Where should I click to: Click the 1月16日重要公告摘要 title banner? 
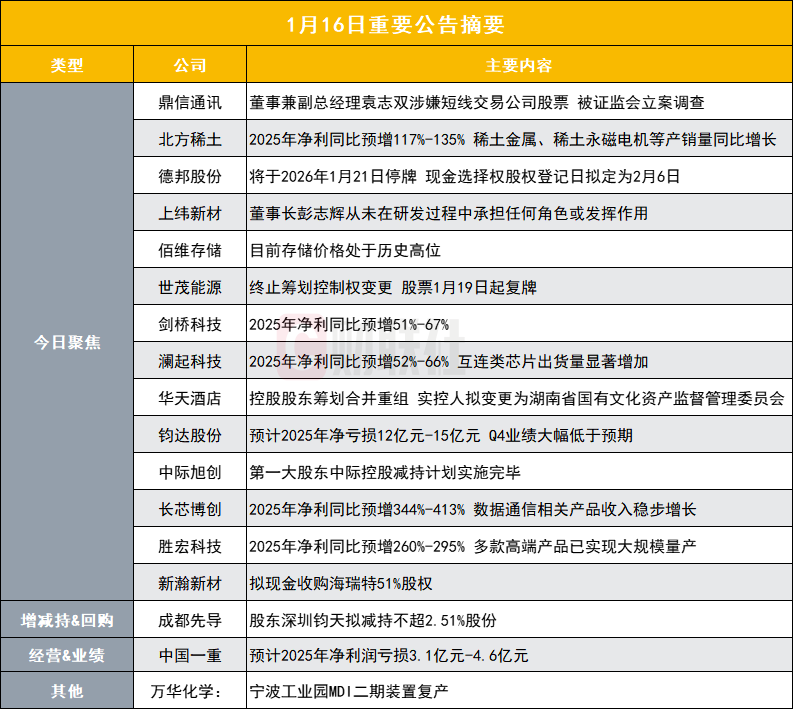(x=396, y=24)
